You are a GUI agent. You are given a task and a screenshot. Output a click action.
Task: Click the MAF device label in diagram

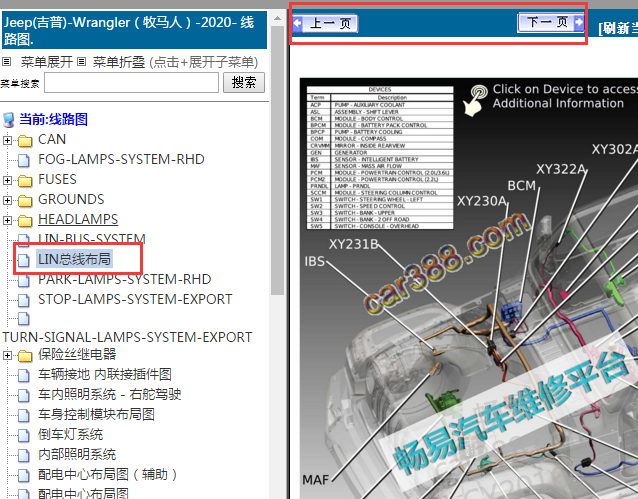click(315, 480)
